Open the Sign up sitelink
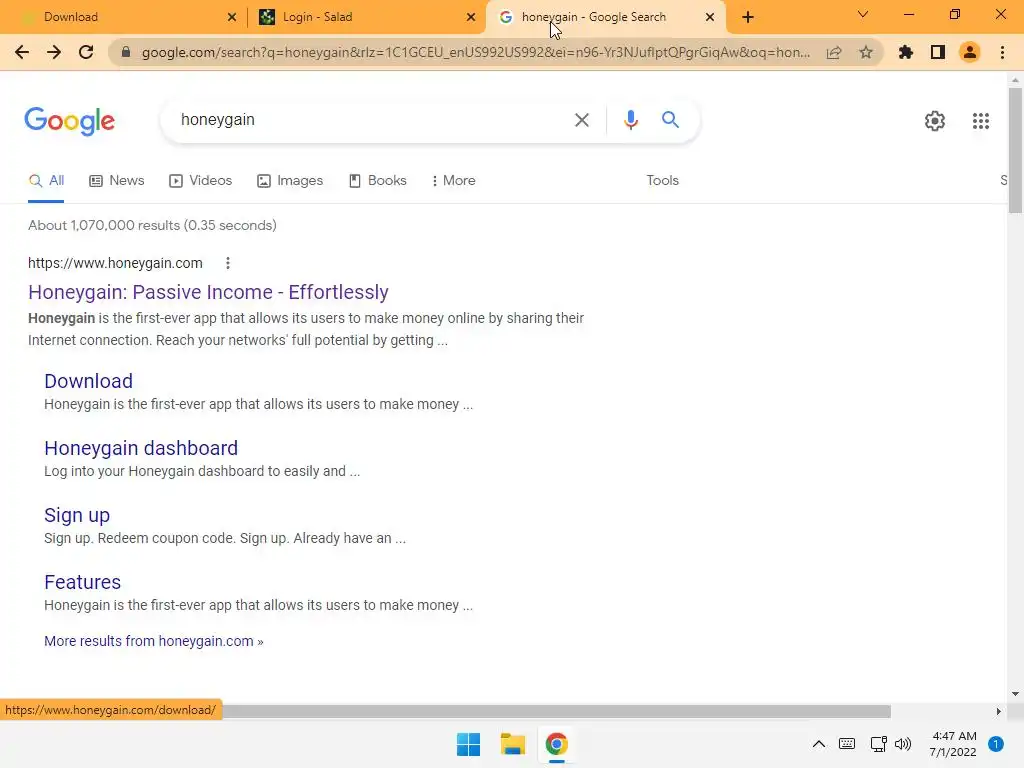 coord(77,515)
